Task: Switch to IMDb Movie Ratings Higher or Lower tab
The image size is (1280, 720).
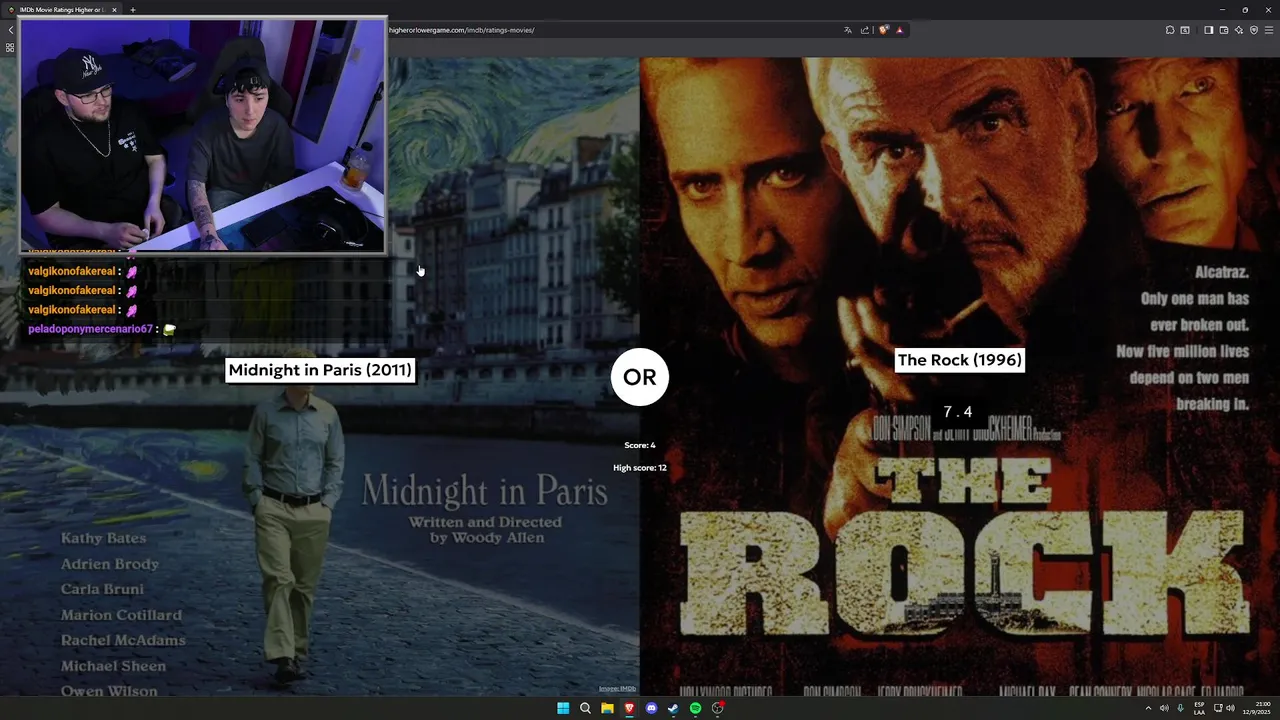Action: [x=62, y=10]
